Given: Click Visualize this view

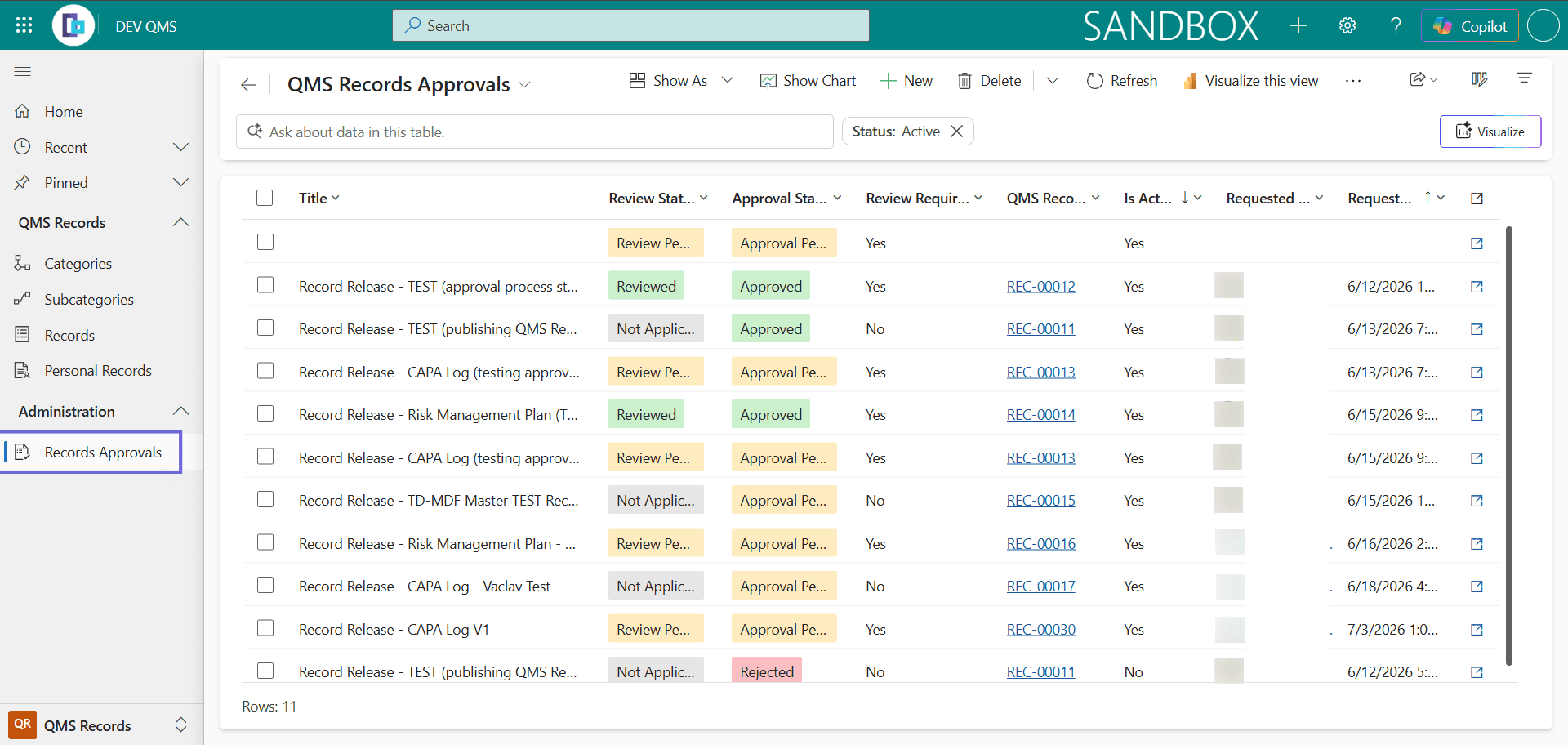Looking at the screenshot, I should tap(1250, 80).
